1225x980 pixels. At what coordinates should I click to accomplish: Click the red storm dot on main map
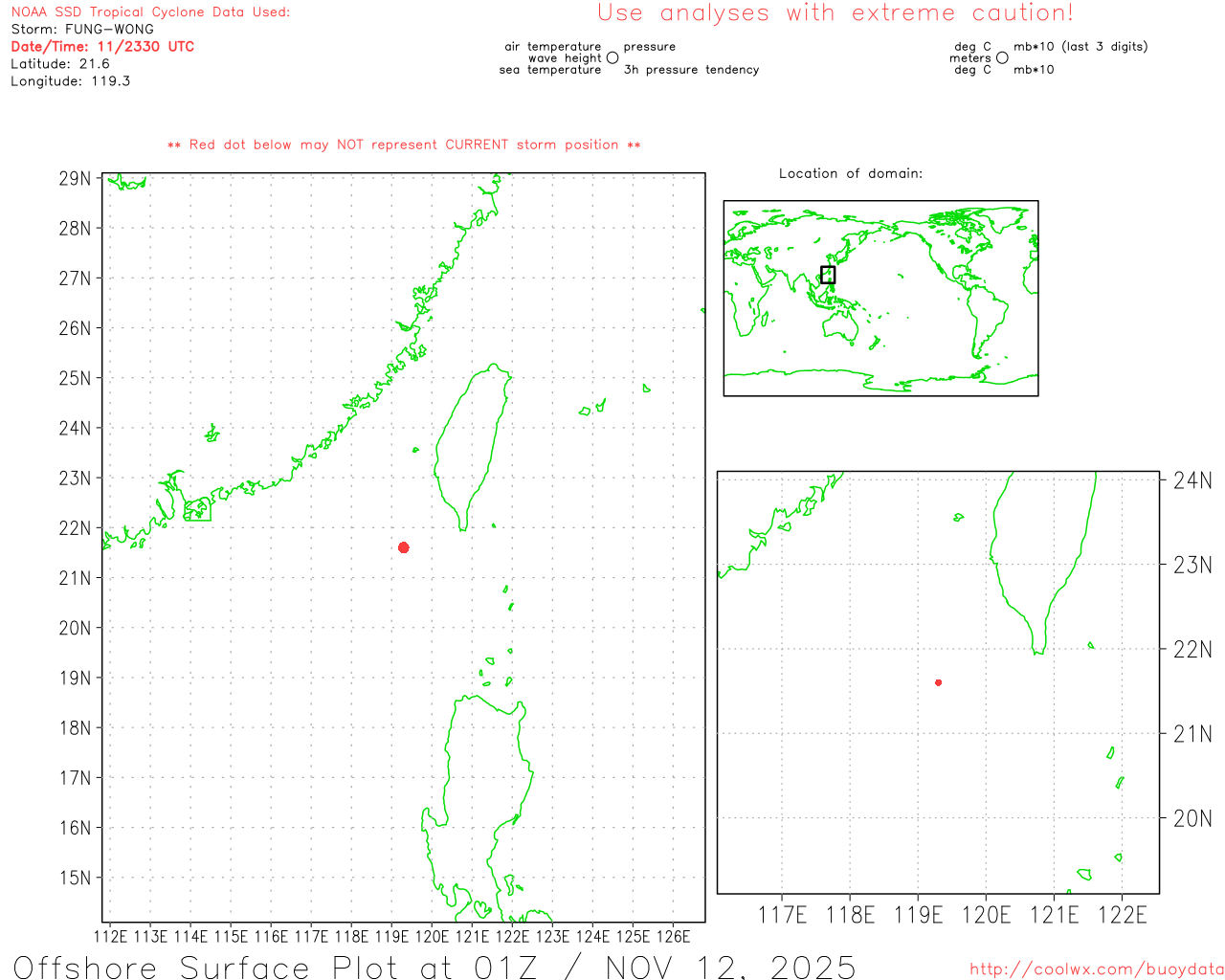(x=404, y=547)
